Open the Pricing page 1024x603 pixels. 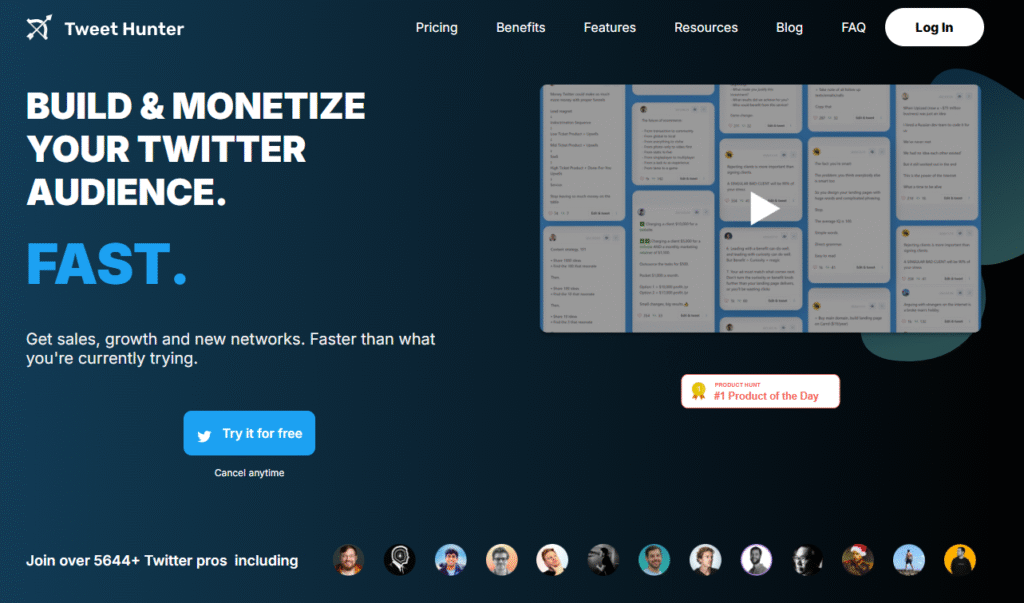click(436, 27)
